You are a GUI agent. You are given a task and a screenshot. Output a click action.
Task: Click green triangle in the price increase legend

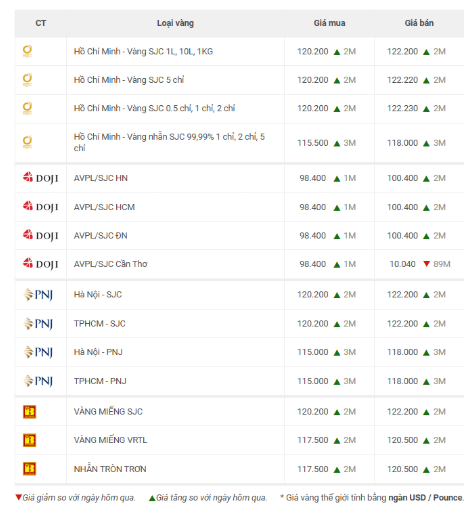coord(152,498)
